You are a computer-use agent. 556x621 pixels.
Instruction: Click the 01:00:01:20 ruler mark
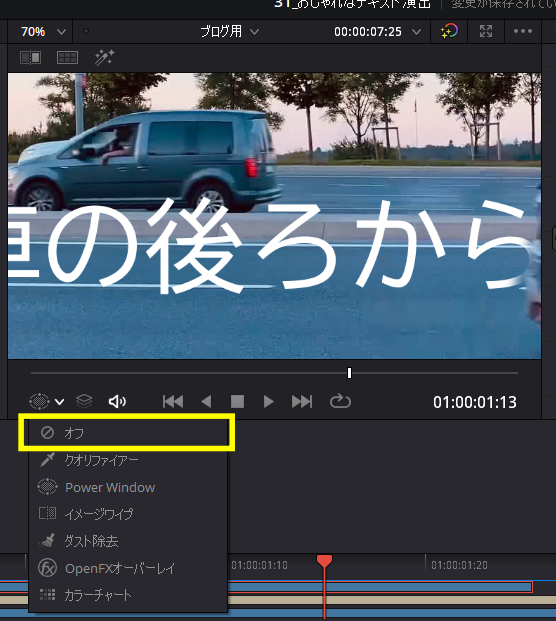tap(459, 565)
